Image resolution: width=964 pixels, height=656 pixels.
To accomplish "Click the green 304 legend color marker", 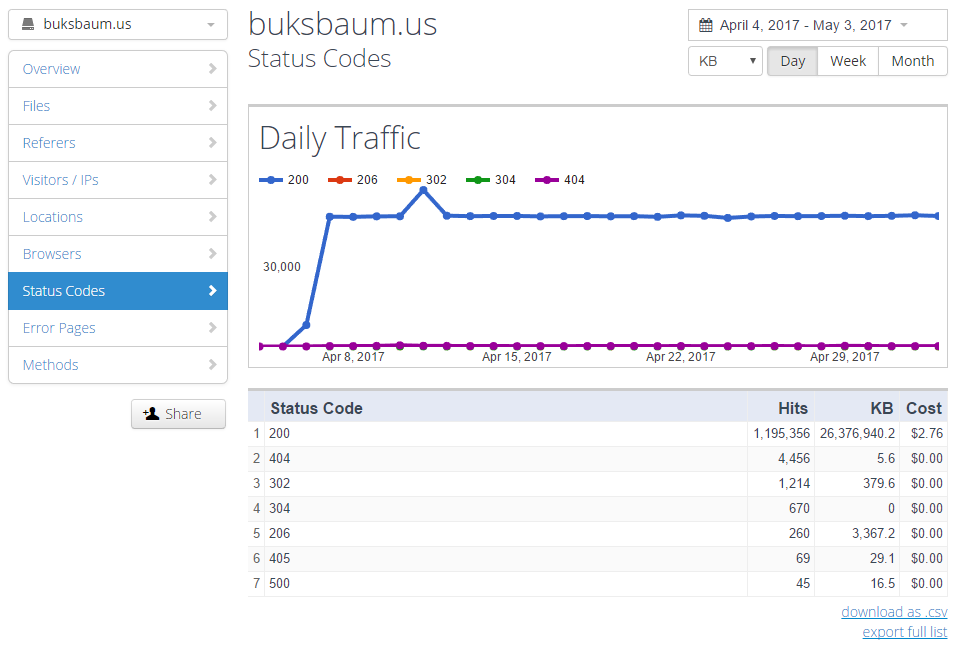I will [478, 180].
